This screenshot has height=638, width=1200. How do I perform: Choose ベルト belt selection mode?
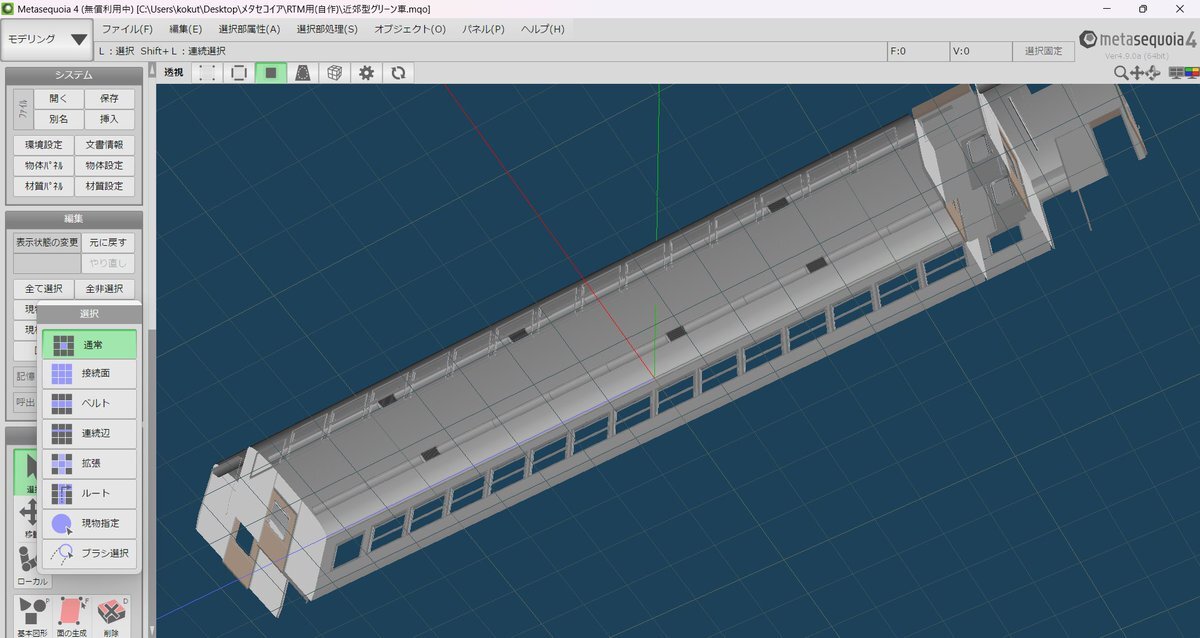point(89,404)
